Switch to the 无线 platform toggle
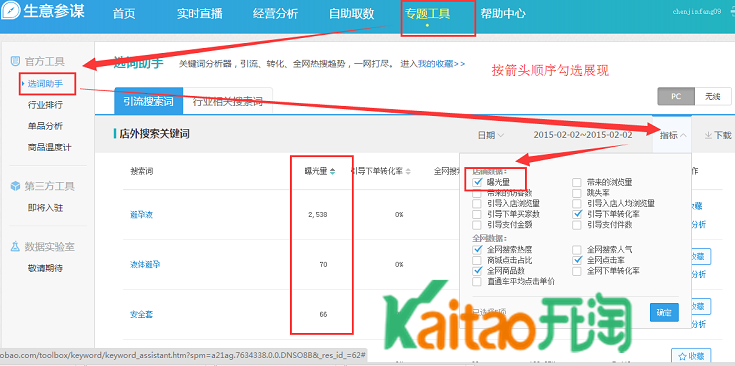This screenshot has width=735, height=366. pos(713,97)
